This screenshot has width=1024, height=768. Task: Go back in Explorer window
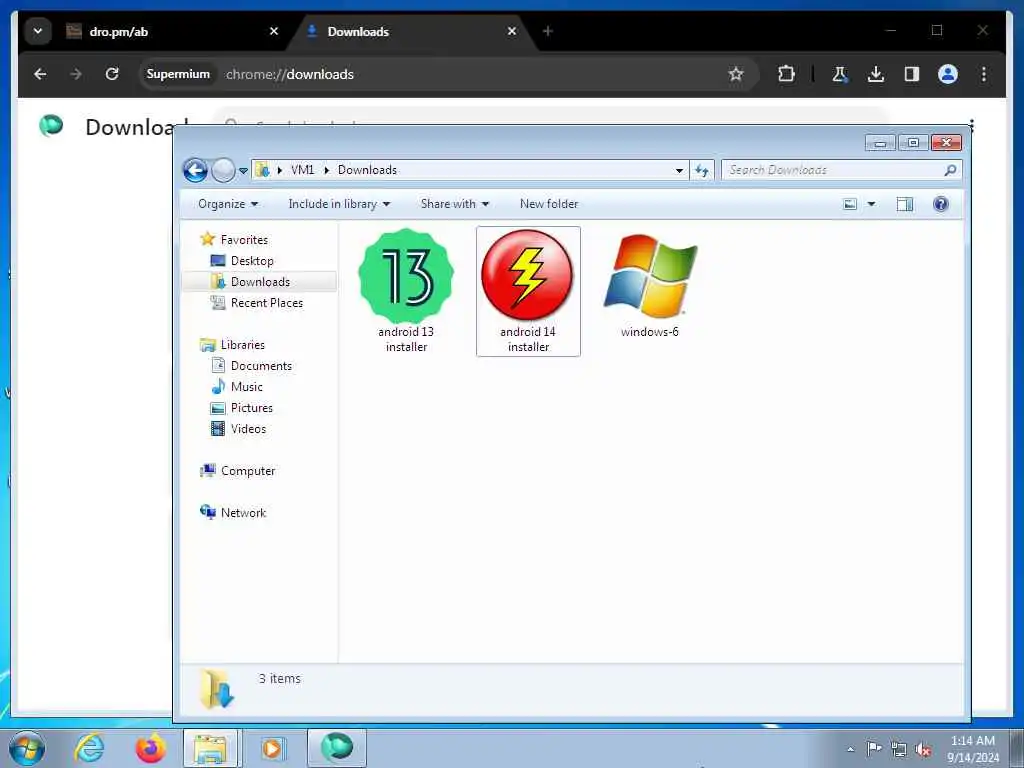point(195,170)
